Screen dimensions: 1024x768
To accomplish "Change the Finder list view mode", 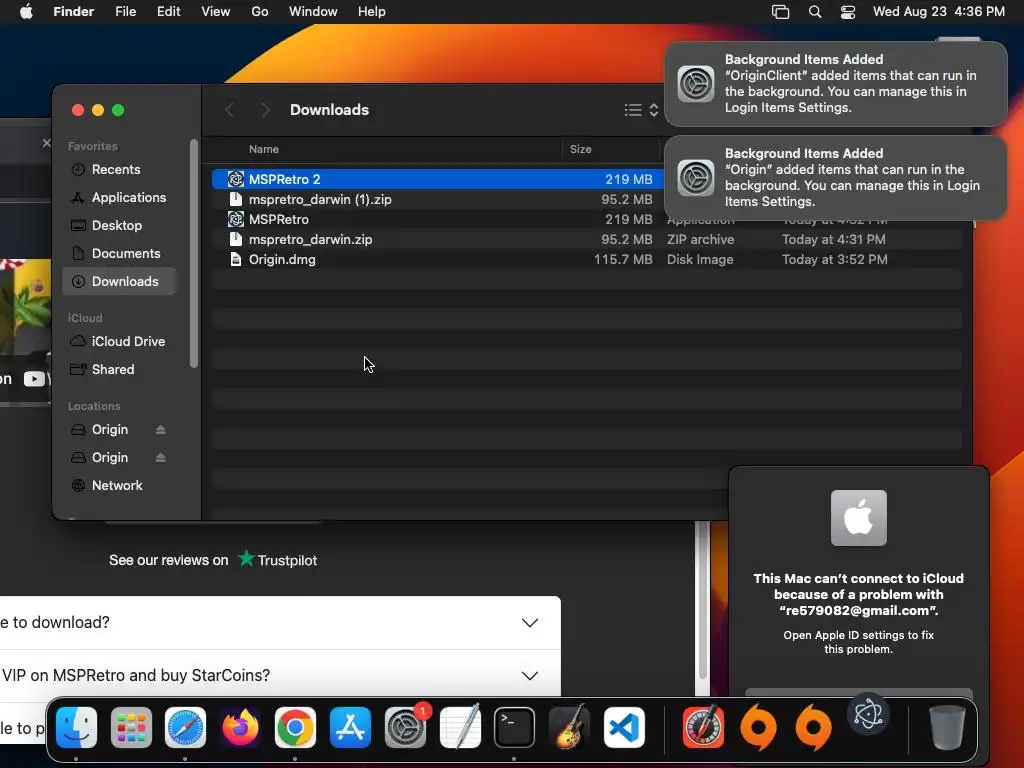I will pos(641,110).
